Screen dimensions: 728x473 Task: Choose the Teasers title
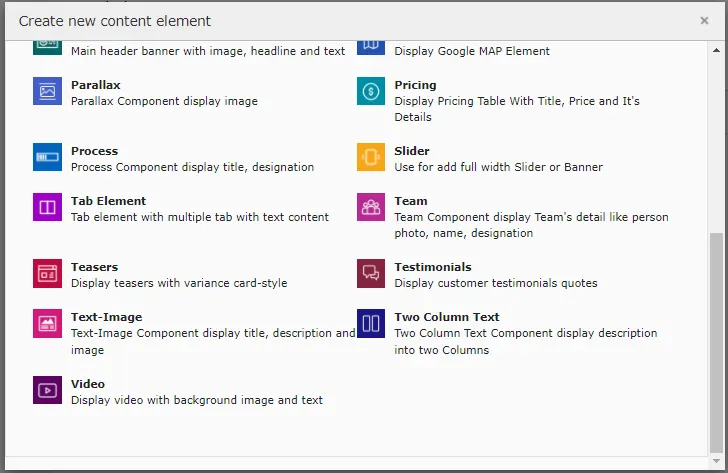point(95,267)
